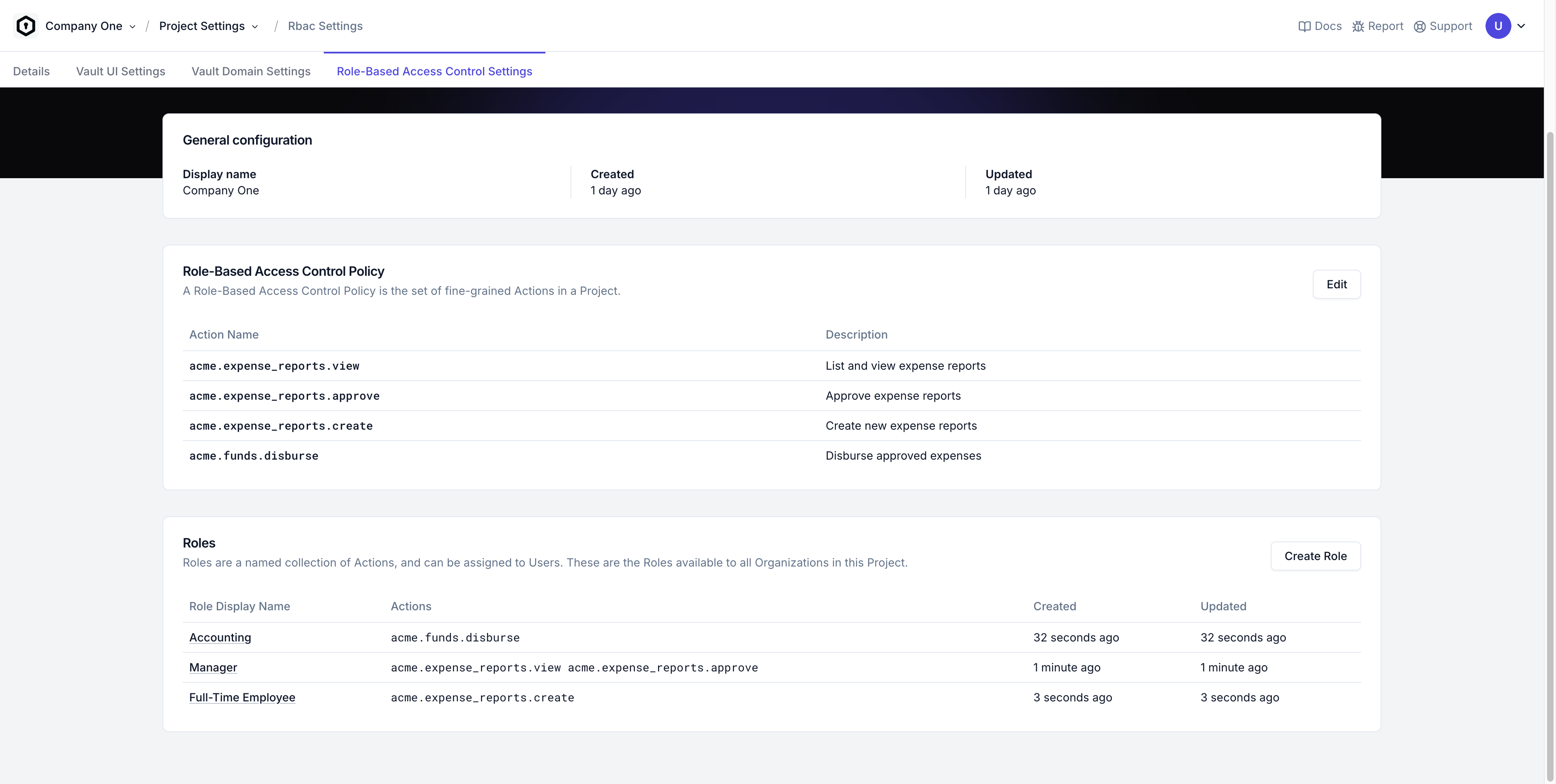
Task: Select Role-Based Access Control Settings tab
Action: pyautogui.click(x=434, y=71)
